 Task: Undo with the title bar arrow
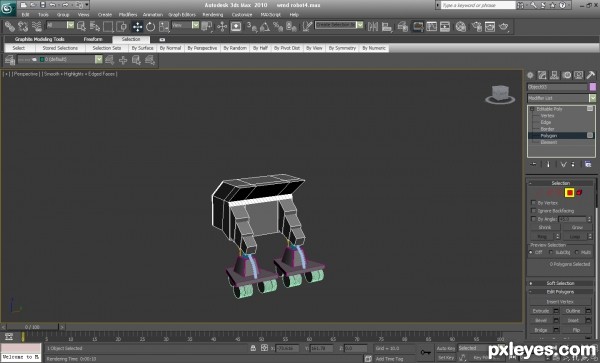coord(52,5)
